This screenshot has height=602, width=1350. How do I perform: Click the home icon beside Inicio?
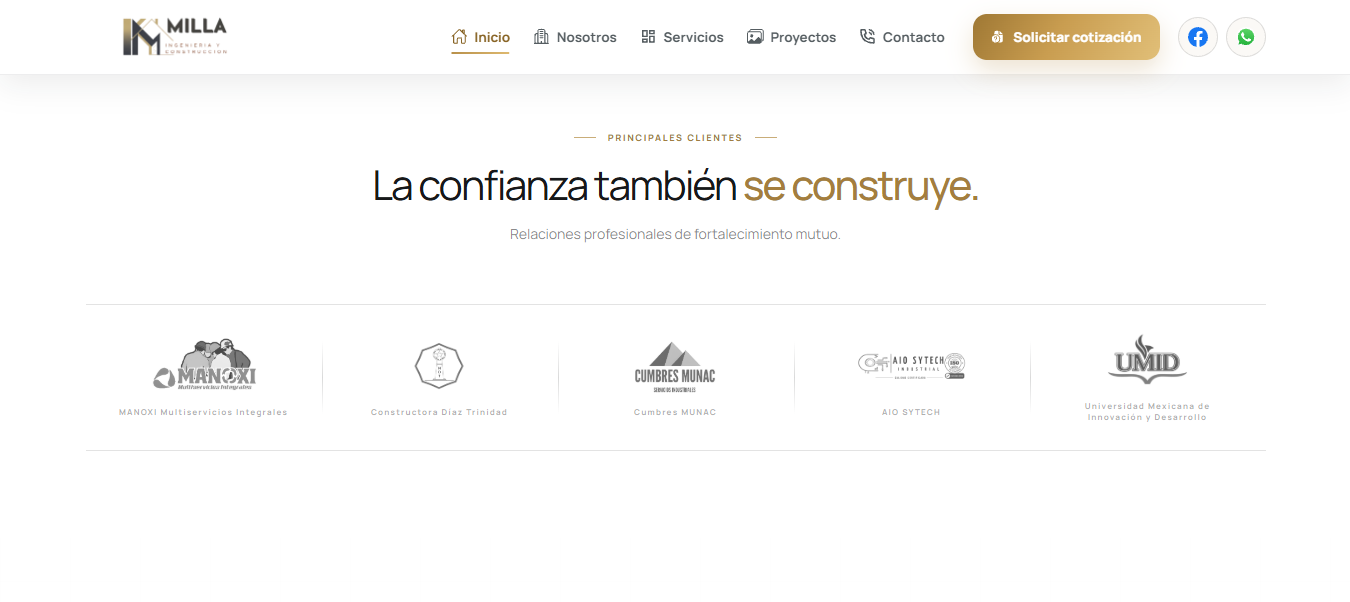click(459, 37)
